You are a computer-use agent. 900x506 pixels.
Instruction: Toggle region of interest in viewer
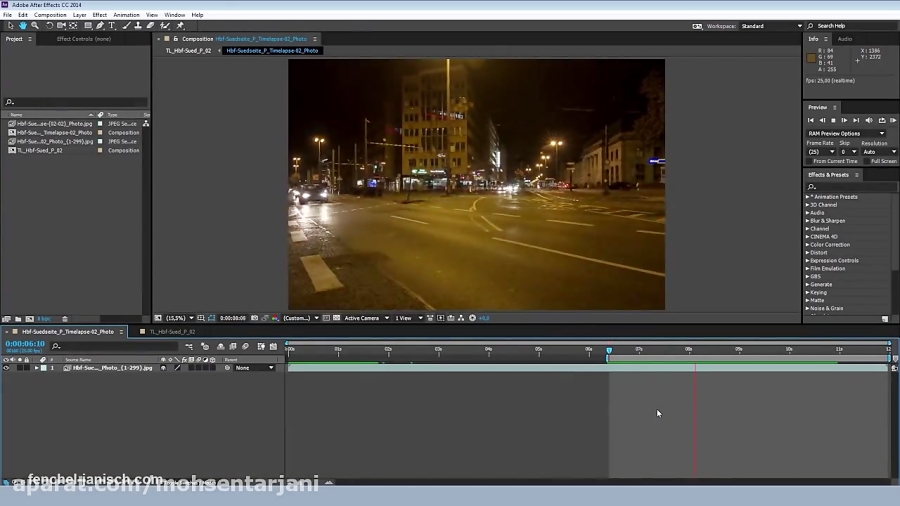coord(326,318)
